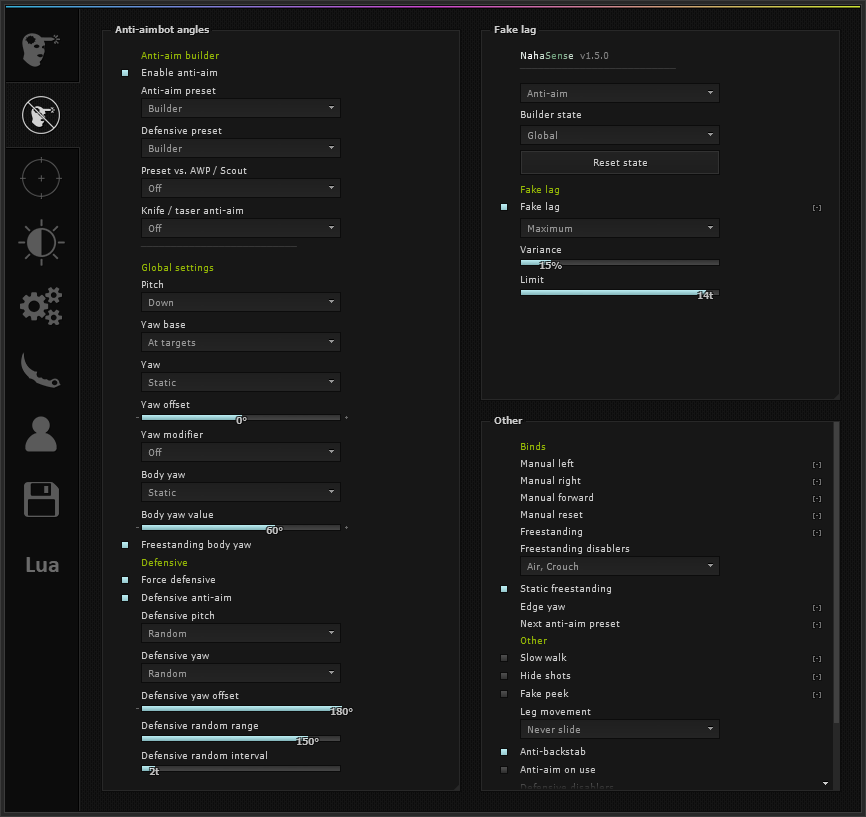Toggle Defensive anti-aim checkbox

click(125, 598)
